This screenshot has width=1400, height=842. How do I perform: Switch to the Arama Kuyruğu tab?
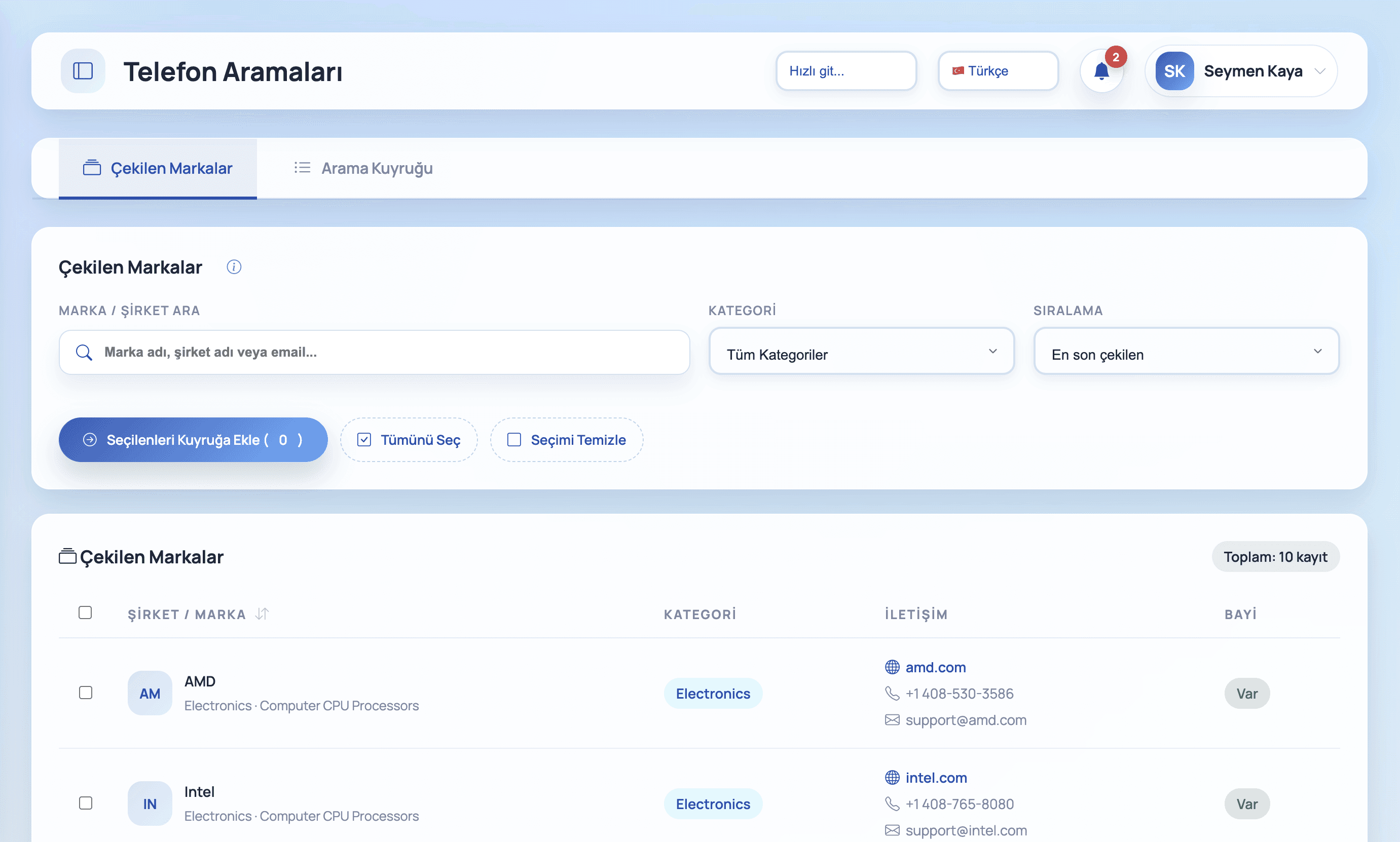coord(363,169)
